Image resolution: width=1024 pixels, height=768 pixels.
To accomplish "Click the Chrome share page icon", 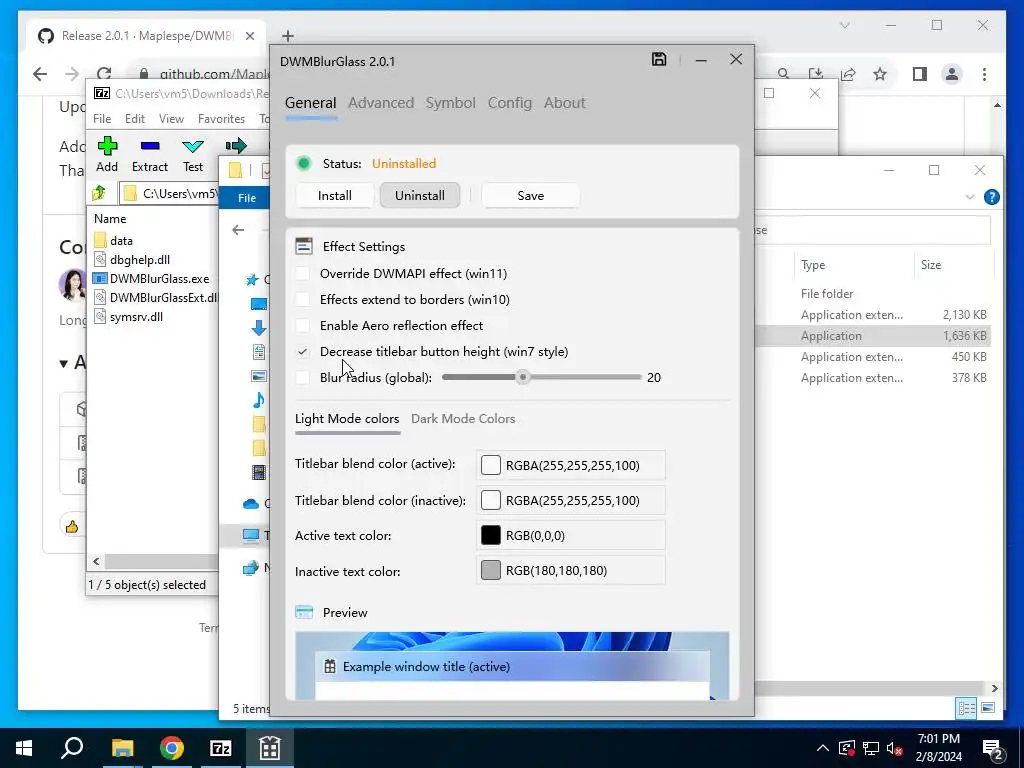I will pos(848,74).
